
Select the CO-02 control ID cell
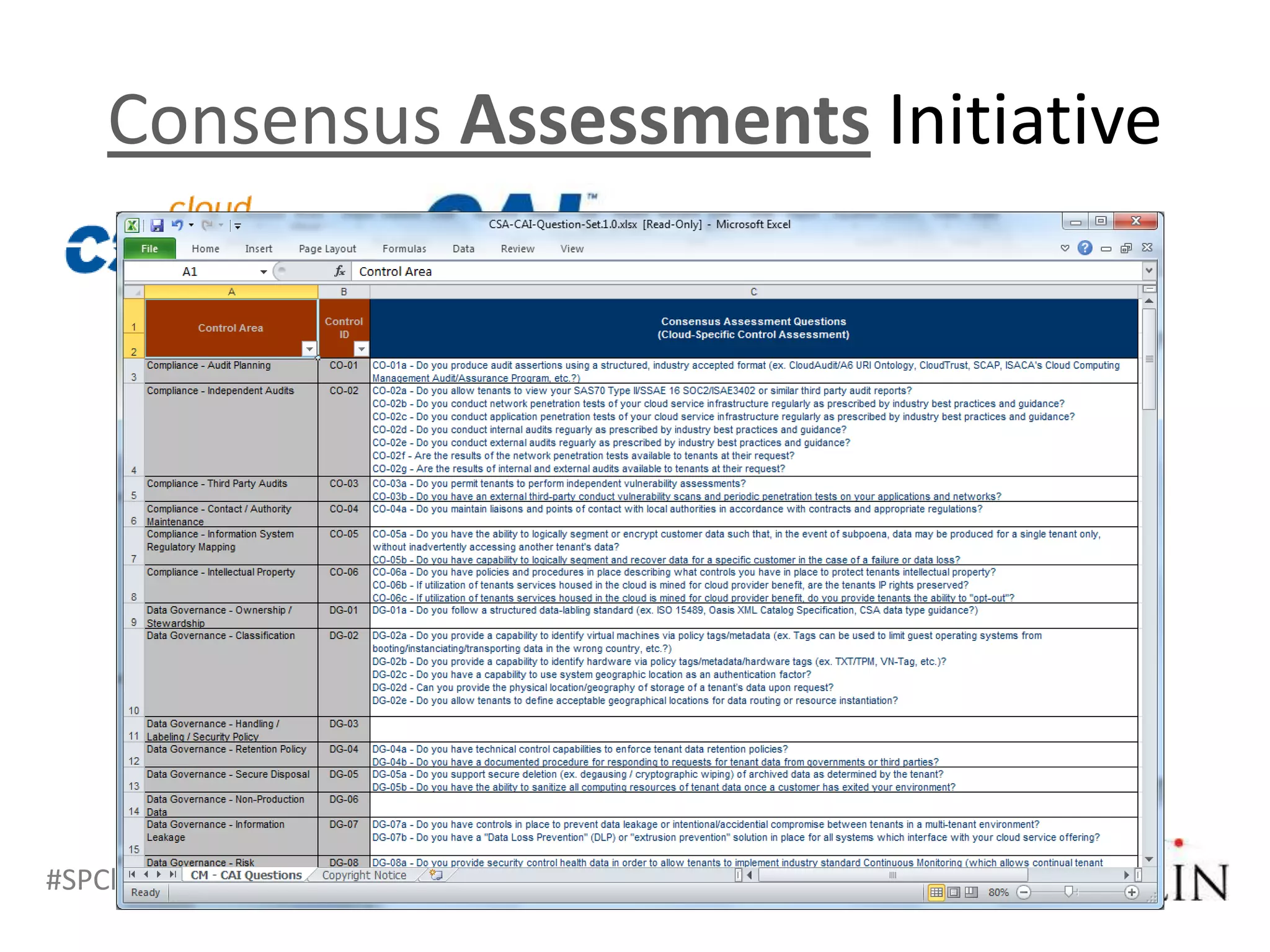tap(344, 430)
